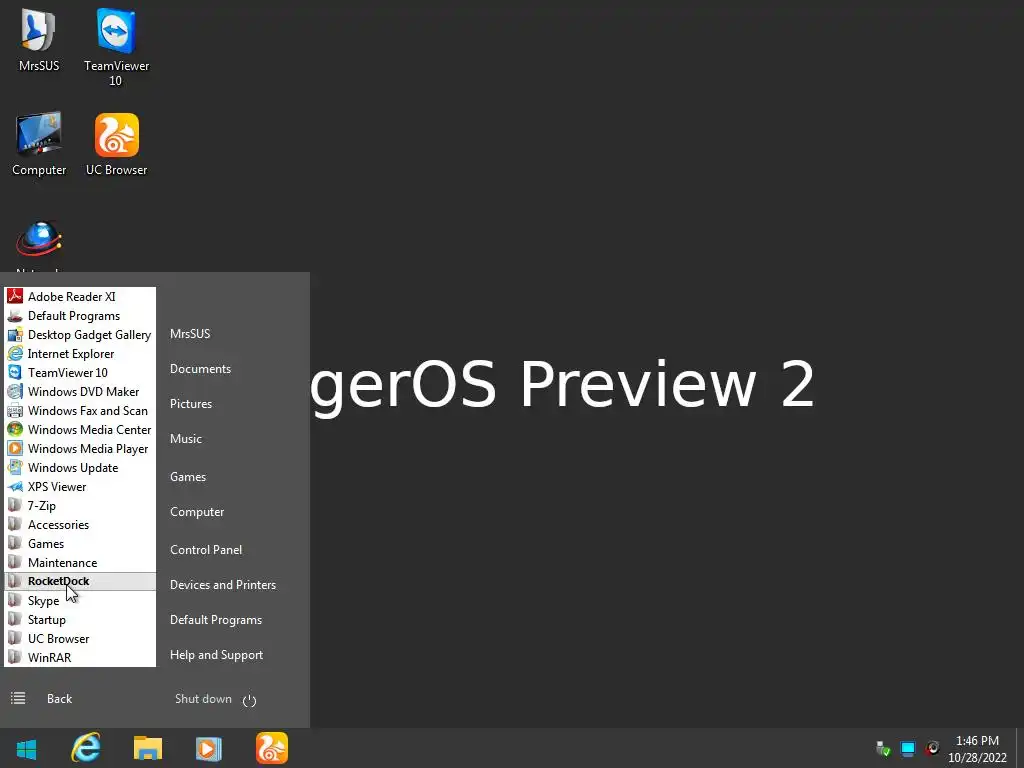This screenshot has width=1024, height=768.
Task: Open Pictures from the Start menu
Action: click(x=191, y=404)
